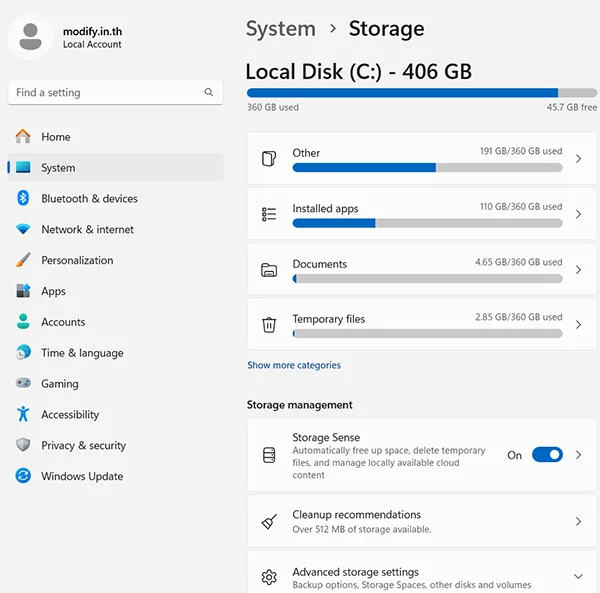Click the Accessibility figure icon
This screenshot has height=593, width=600.
23,414
